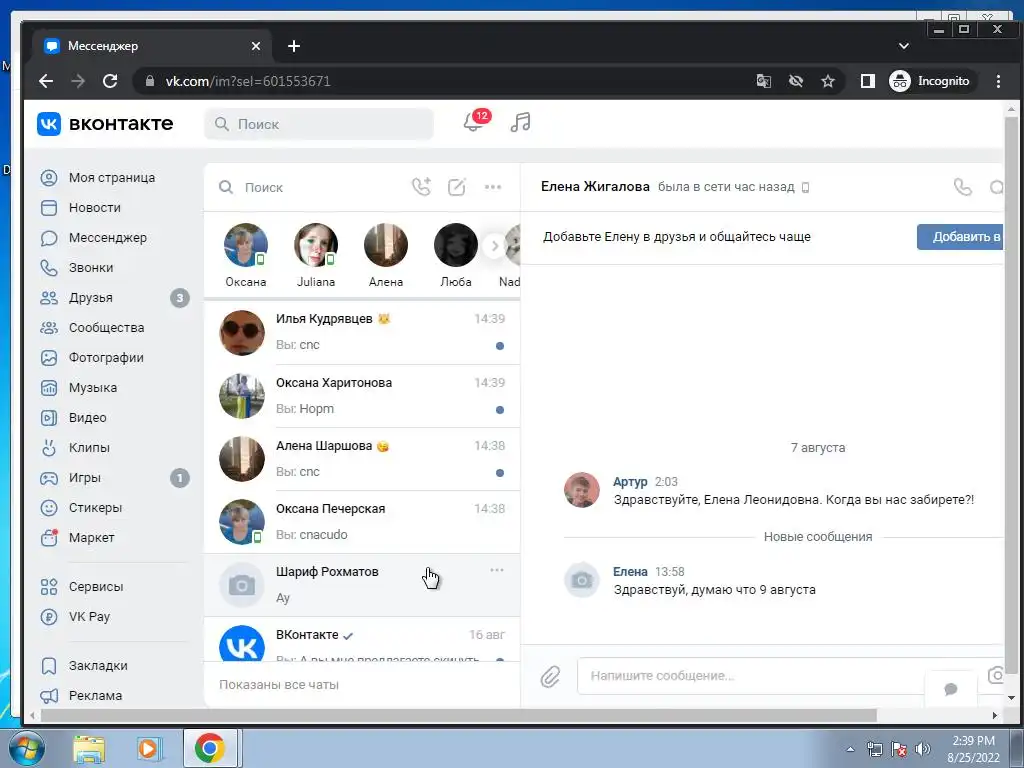Toggle Chrome side panel icon
This screenshot has height=768, width=1024.
[x=867, y=81]
